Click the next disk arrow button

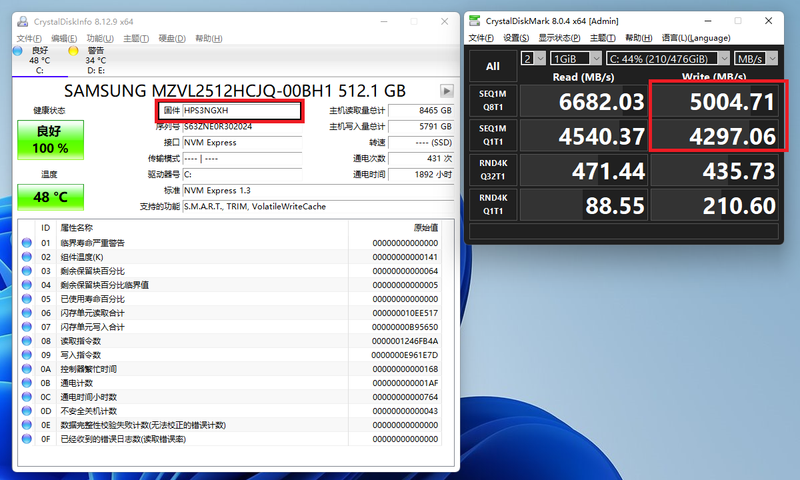(x=447, y=89)
